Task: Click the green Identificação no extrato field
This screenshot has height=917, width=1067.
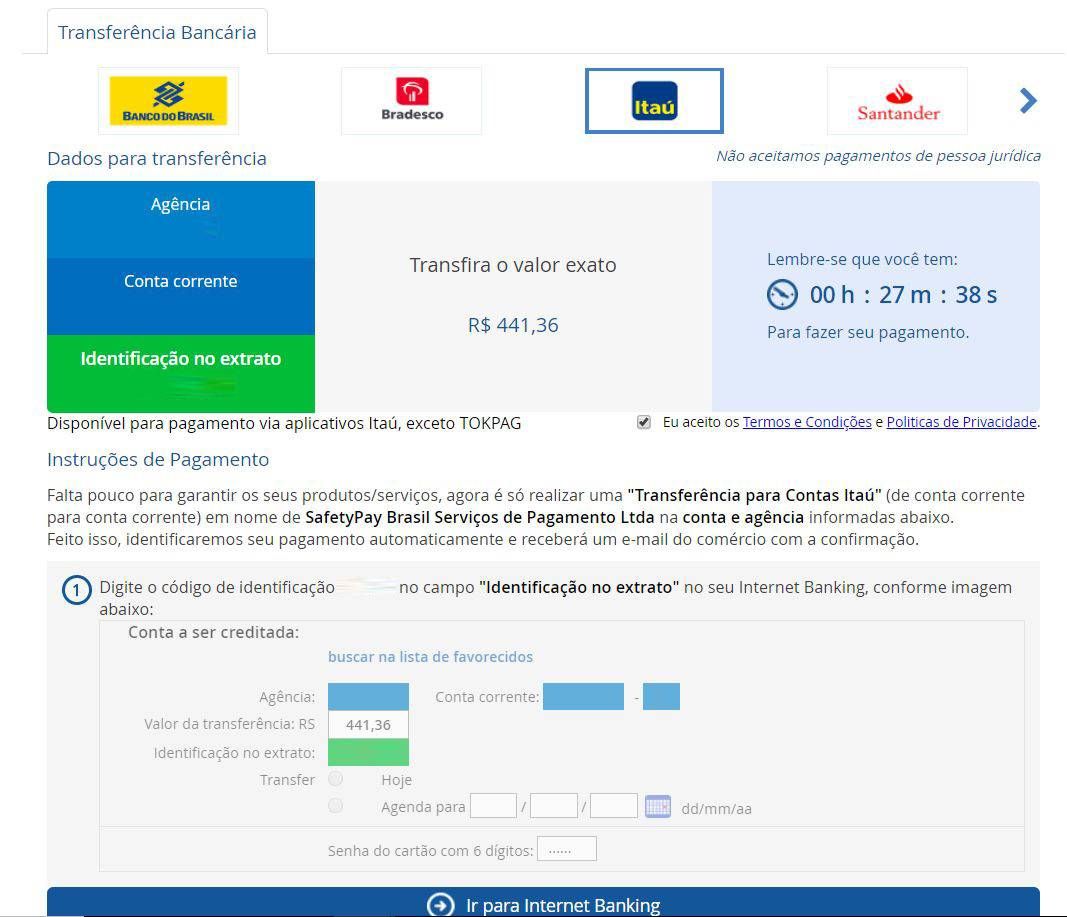Action: (368, 752)
